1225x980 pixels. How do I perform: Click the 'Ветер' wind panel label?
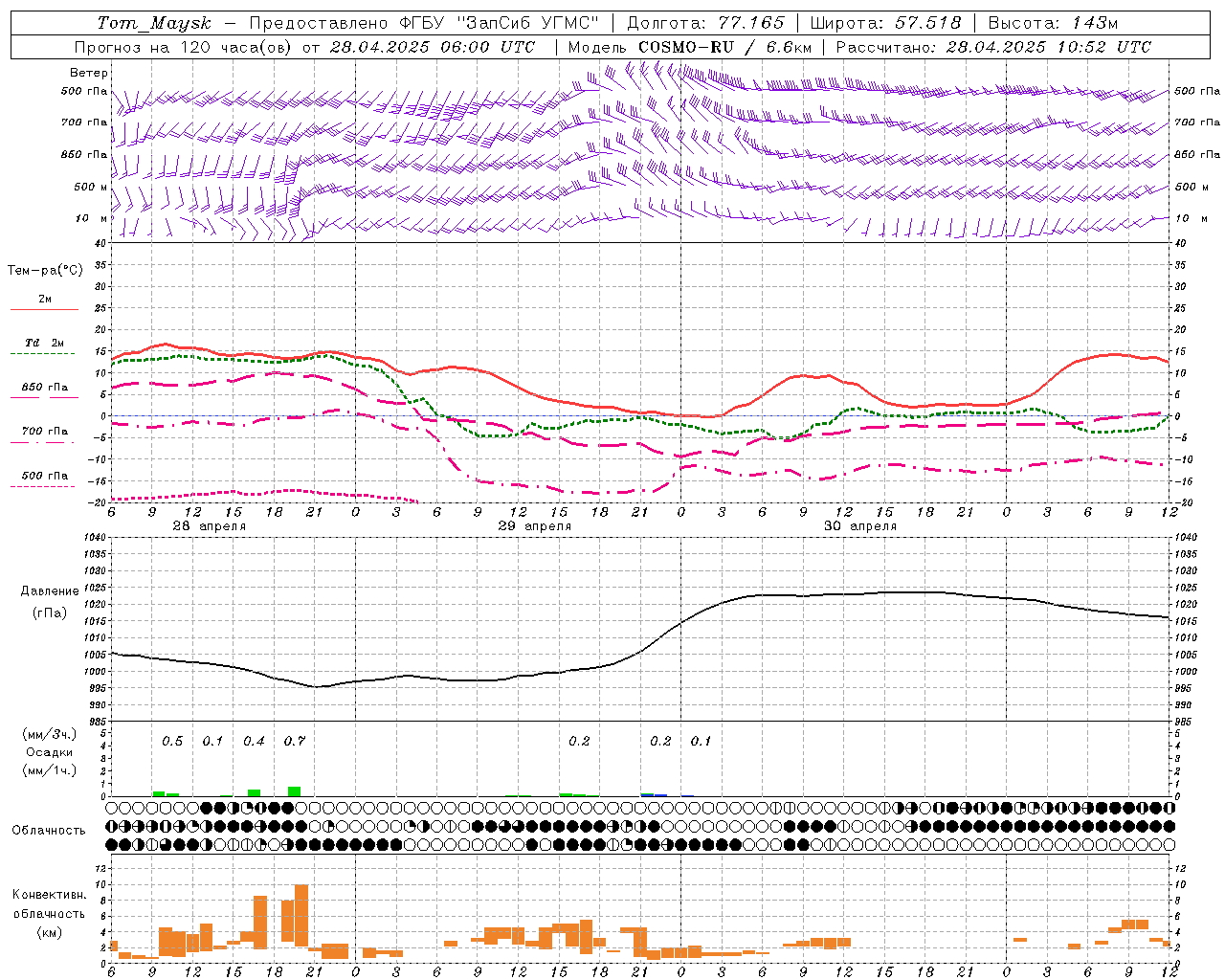tap(89, 73)
